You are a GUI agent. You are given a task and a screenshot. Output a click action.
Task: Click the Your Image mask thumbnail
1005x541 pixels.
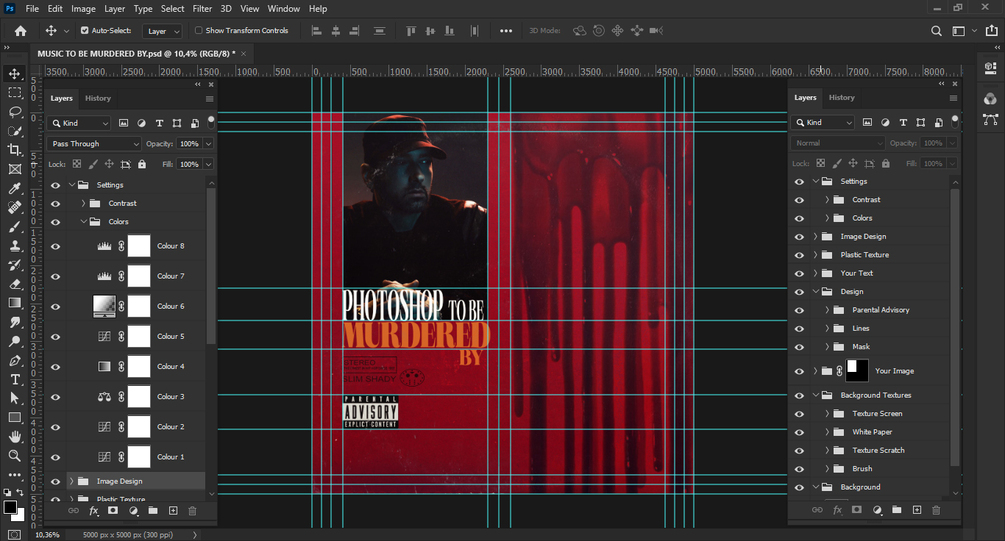pyautogui.click(x=858, y=370)
